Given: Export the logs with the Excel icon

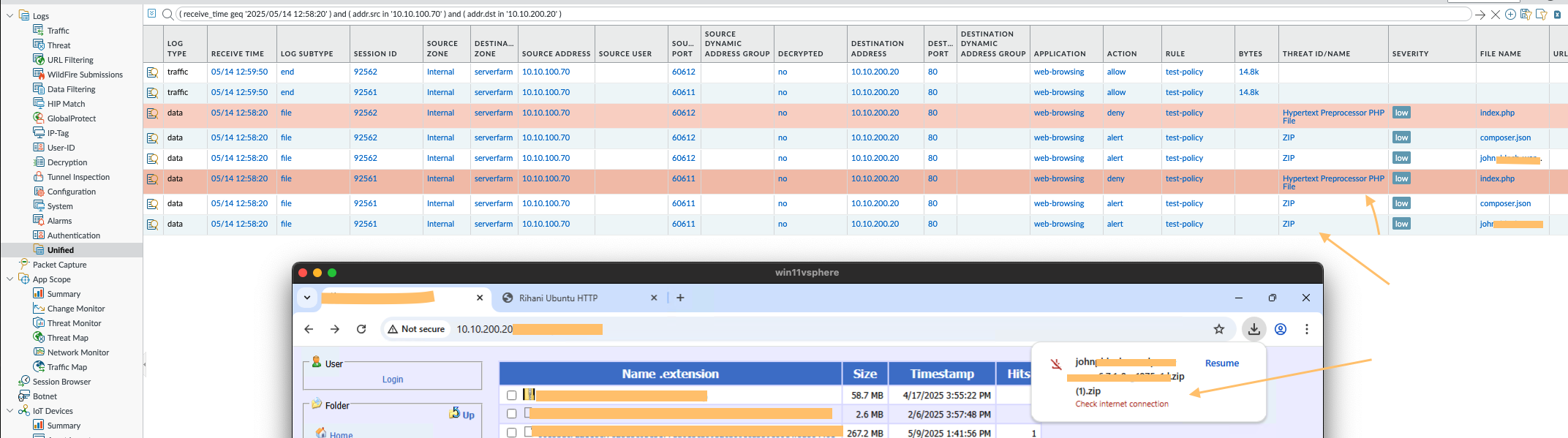Looking at the screenshot, I should [x=1557, y=15].
